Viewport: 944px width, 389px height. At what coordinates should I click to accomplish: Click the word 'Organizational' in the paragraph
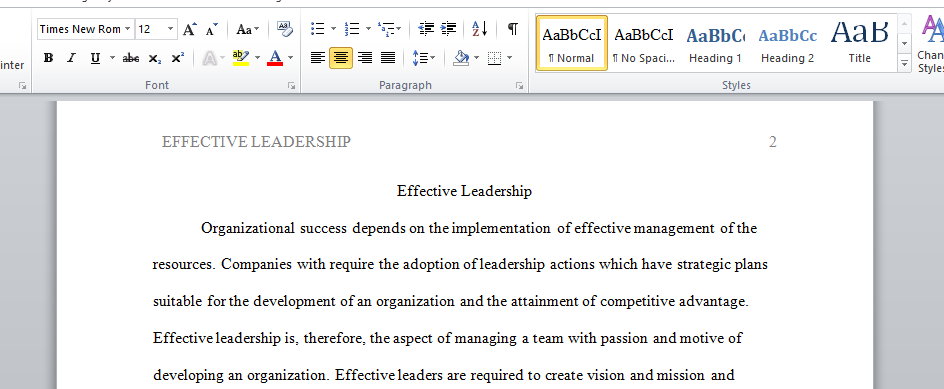(x=248, y=228)
